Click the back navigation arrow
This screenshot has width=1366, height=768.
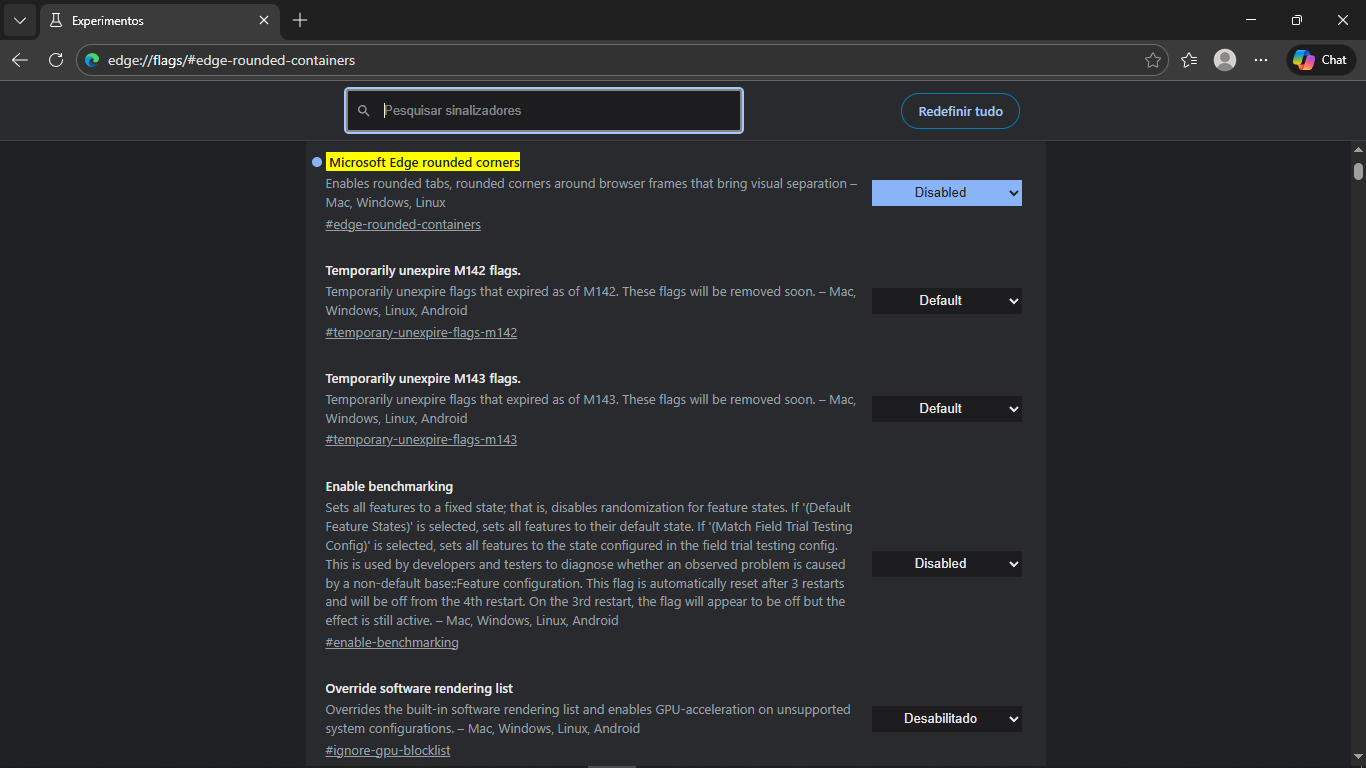pyautogui.click(x=20, y=60)
